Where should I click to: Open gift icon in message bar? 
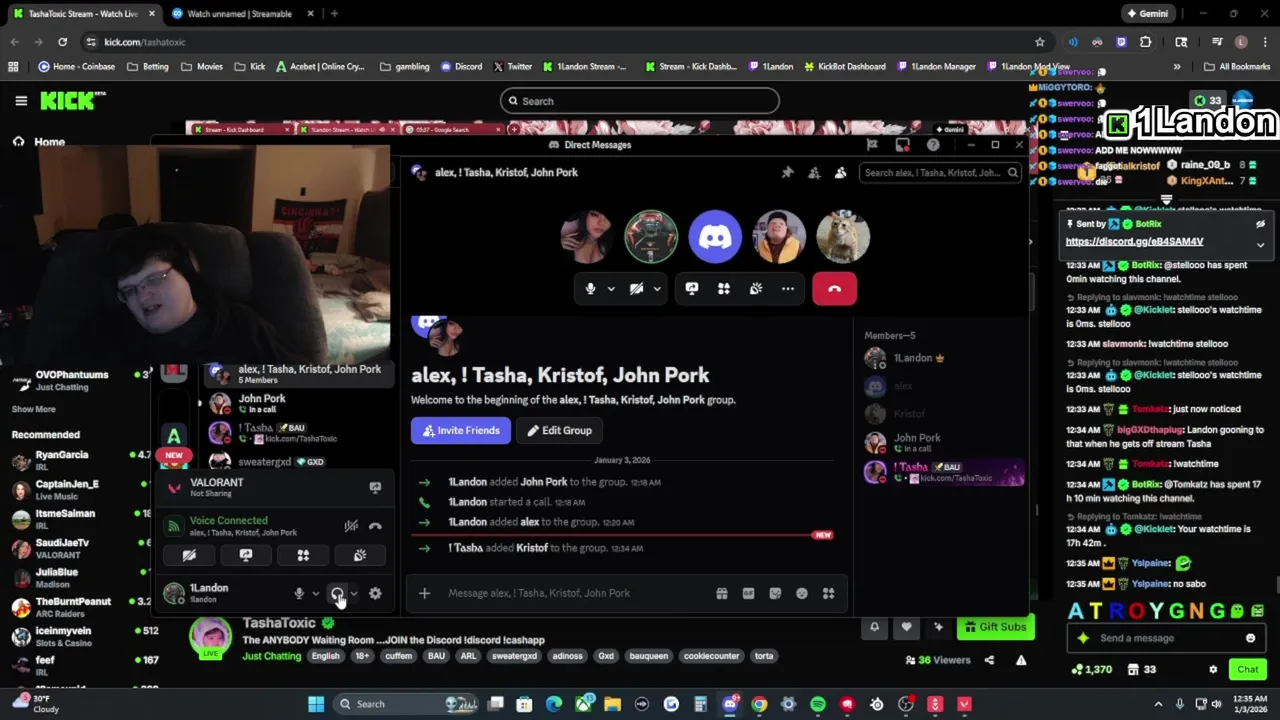click(x=721, y=593)
